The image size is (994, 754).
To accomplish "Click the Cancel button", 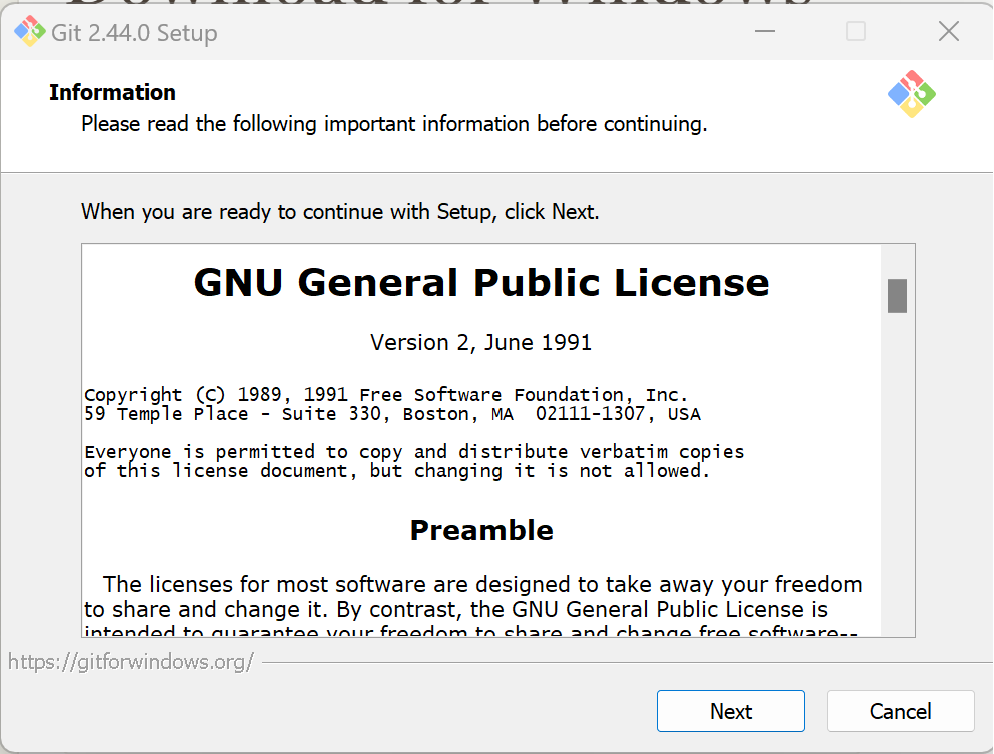I will pyautogui.click(x=900, y=711).
